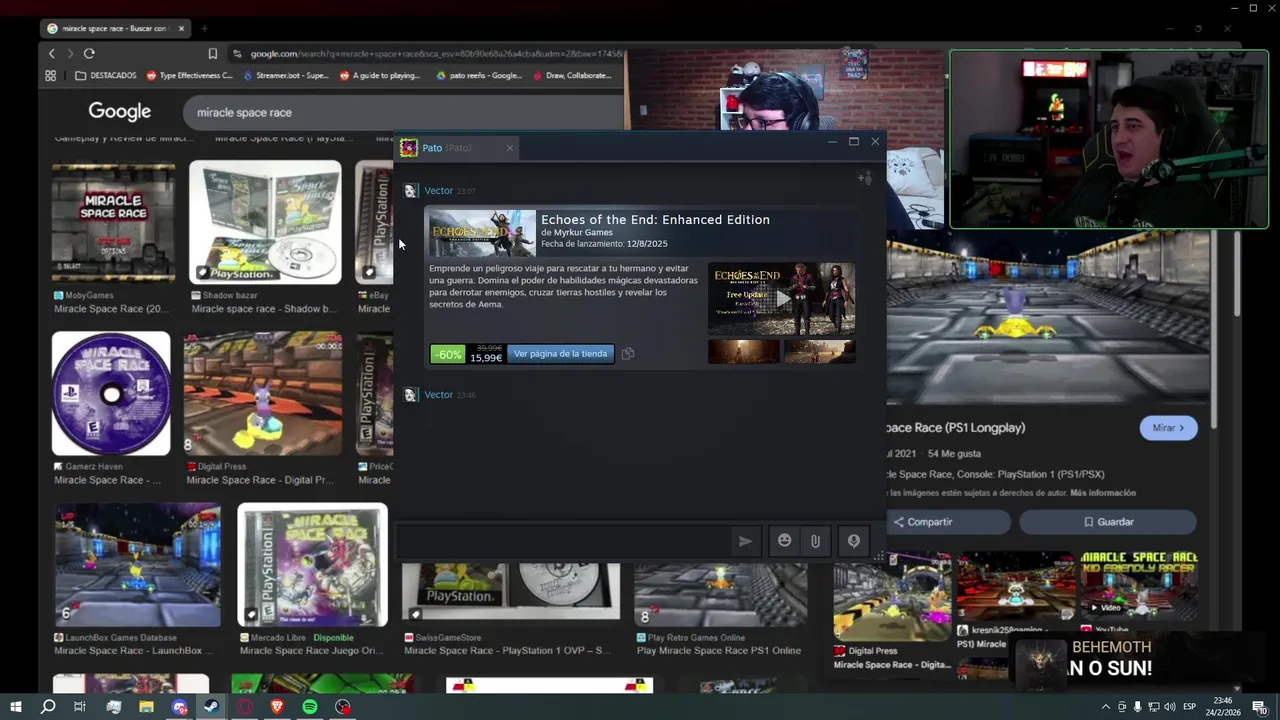Open Gamerz Haven purple disc image
This screenshot has width=1280, height=720.
(111, 393)
